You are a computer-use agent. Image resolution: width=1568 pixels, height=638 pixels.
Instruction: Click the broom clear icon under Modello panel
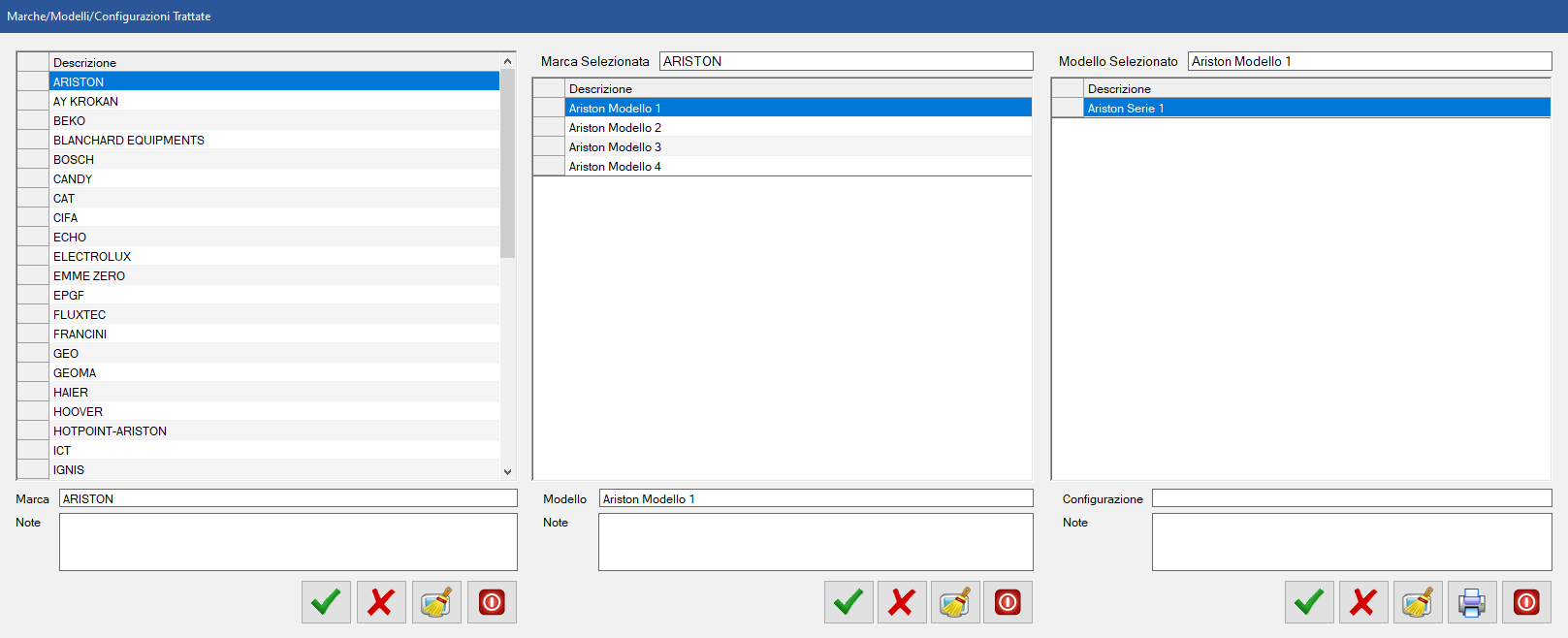[955, 602]
